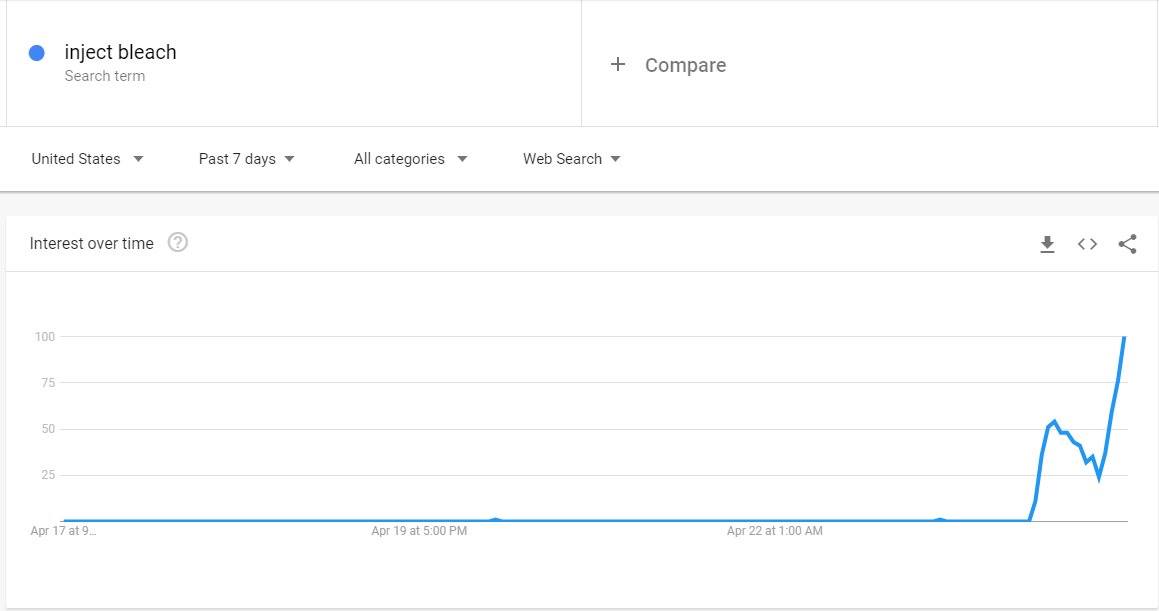The width and height of the screenshot is (1159, 611).
Task: Select the Apr 19 at 5:00 PM label
Action: click(419, 530)
